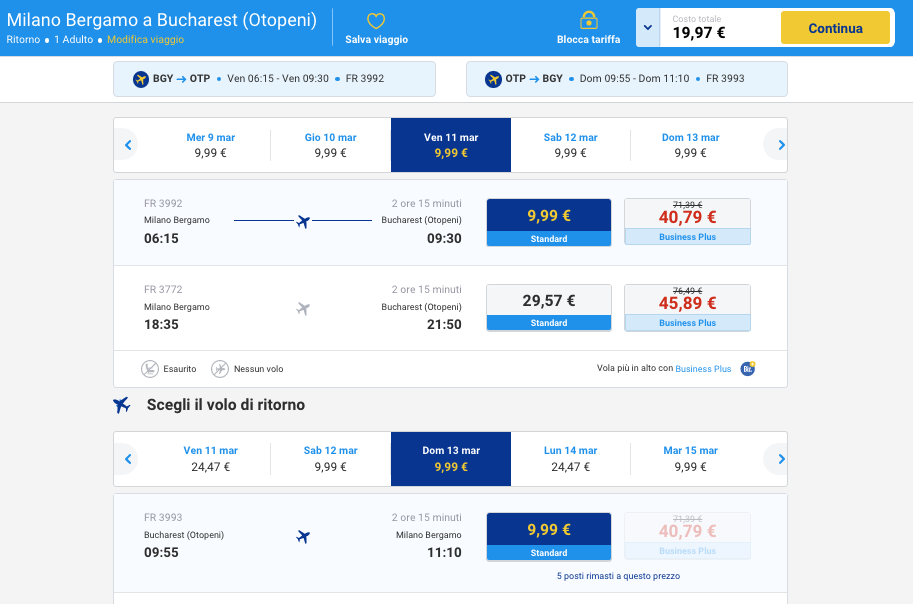Select 9,99 € Standard fare for FR 3992
The height and width of the screenshot is (604, 913).
pos(548,222)
